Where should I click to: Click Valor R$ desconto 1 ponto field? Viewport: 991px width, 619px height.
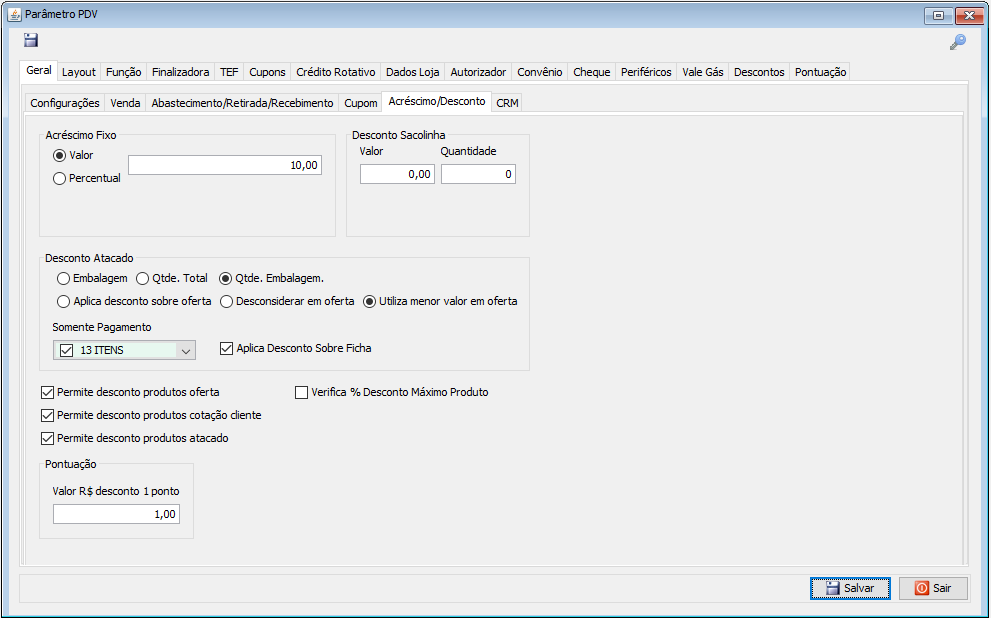tap(116, 515)
